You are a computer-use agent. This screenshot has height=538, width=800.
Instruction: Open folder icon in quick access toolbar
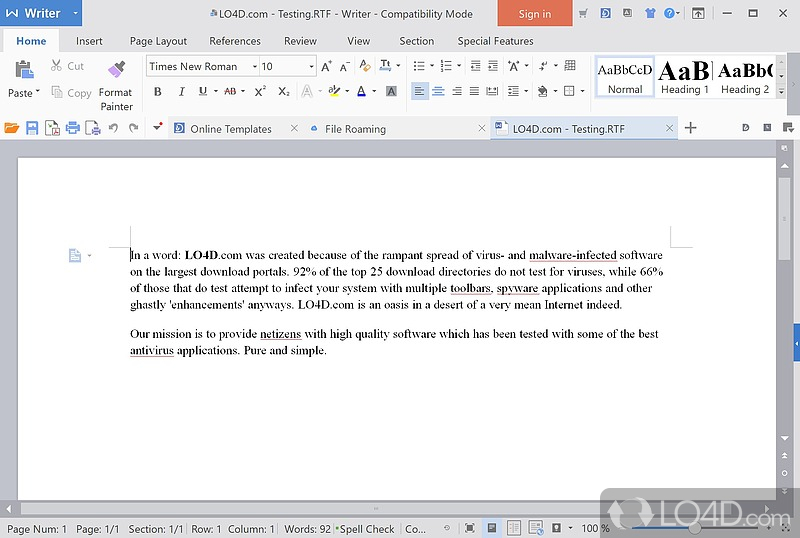pos(12,128)
